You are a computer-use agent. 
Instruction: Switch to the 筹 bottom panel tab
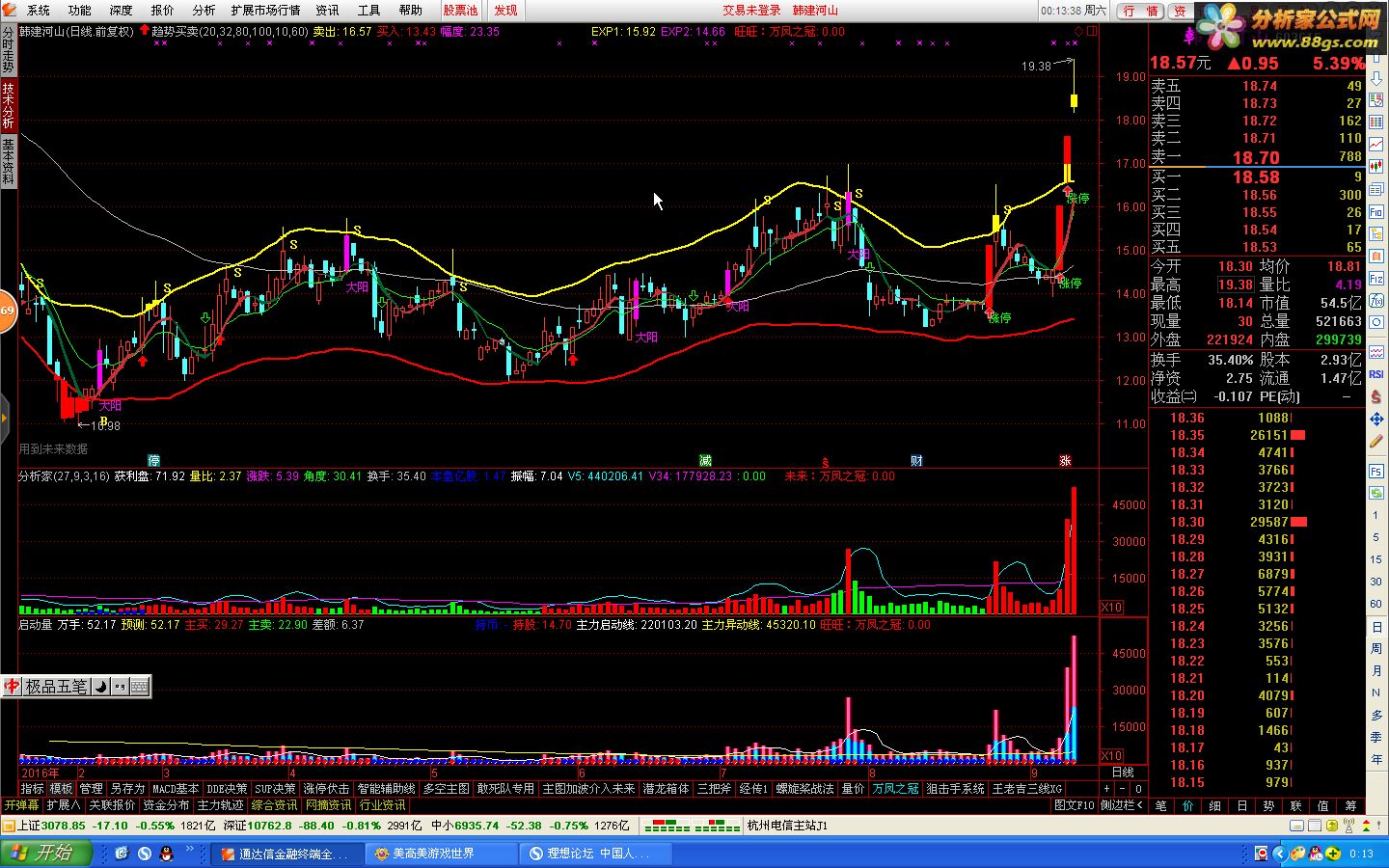[1350, 805]
